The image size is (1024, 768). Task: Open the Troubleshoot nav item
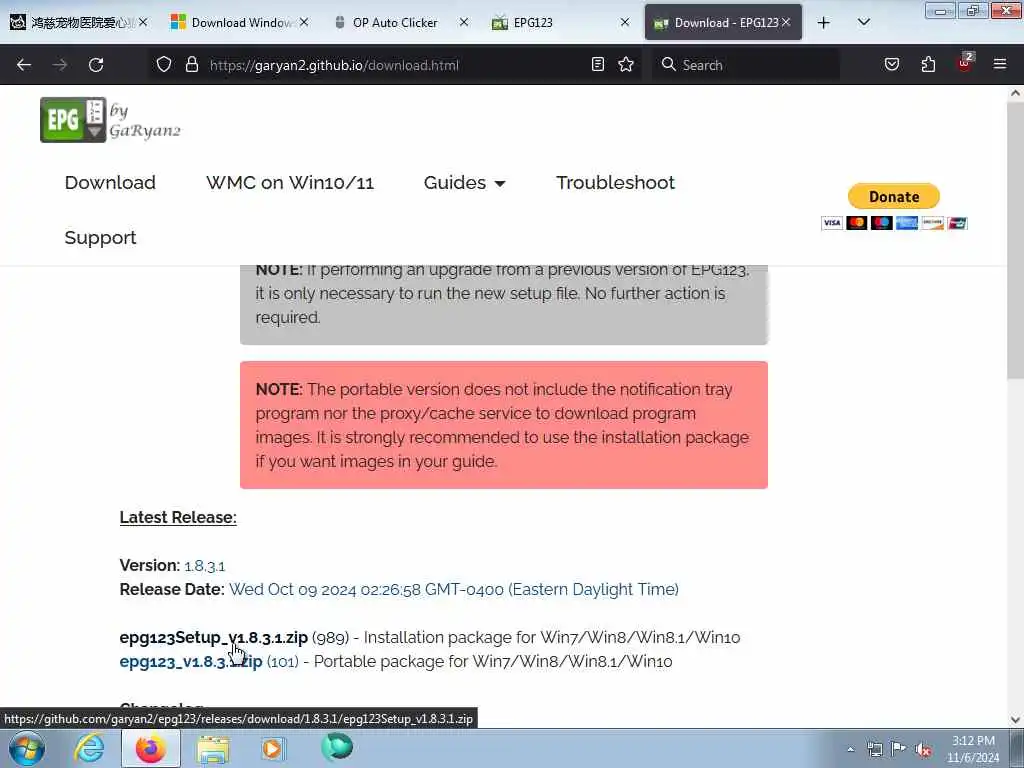click(x=615, y=182)
